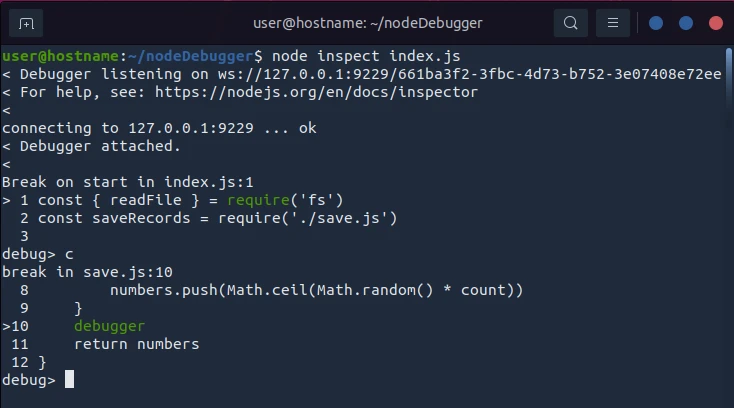Screen dimensions: 734x408
Task: Click the 'Break on start in index.js:1' line
Action: [x=128, y=182]
